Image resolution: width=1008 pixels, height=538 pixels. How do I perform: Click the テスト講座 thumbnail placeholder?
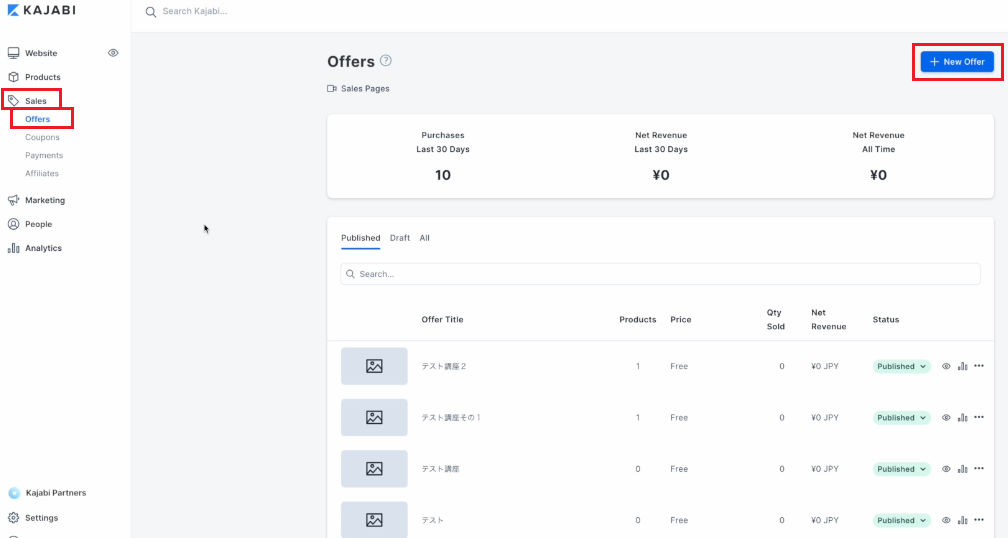click(374, 469)
